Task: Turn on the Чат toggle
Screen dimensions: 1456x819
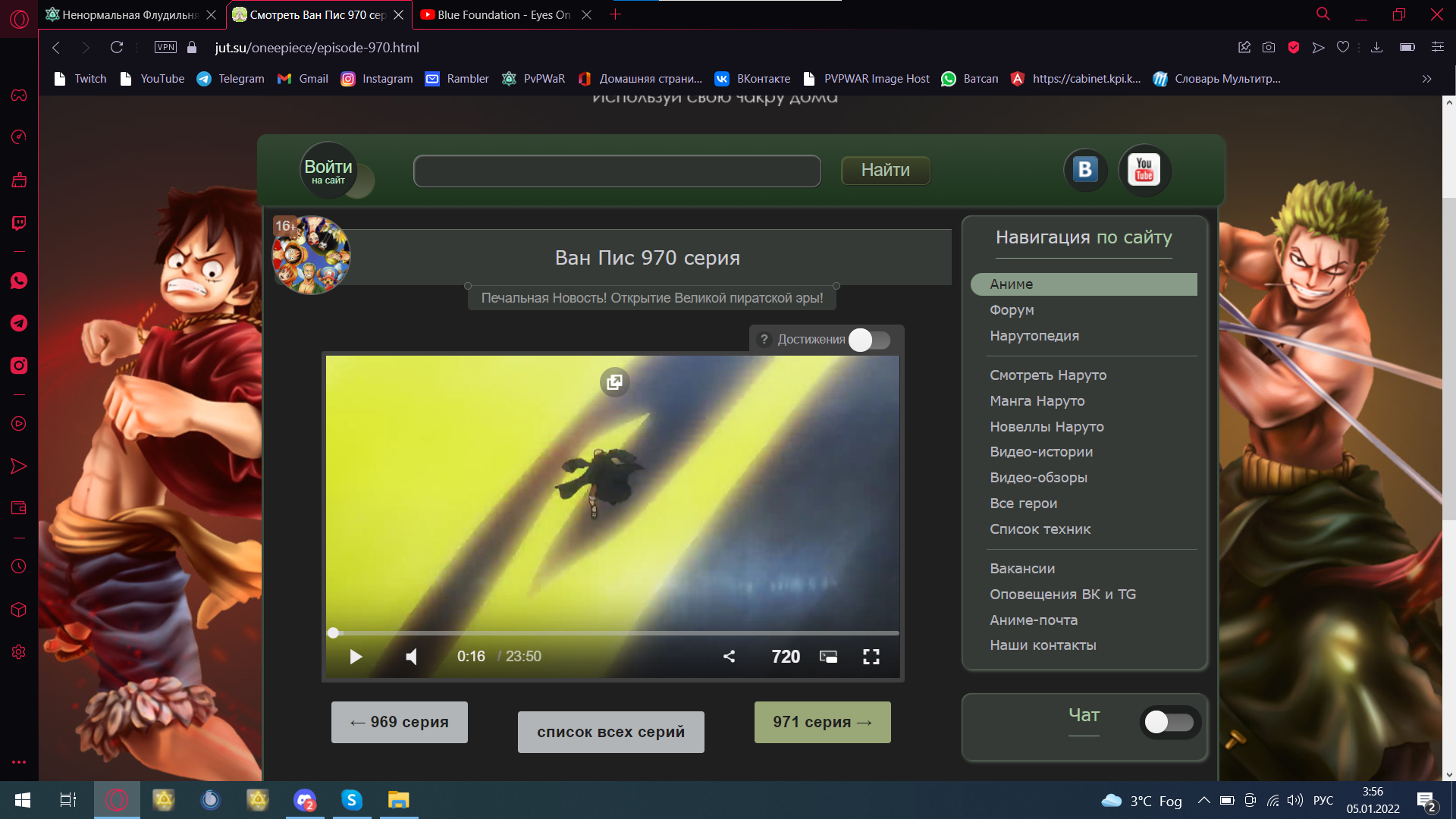Action: 1169,722
